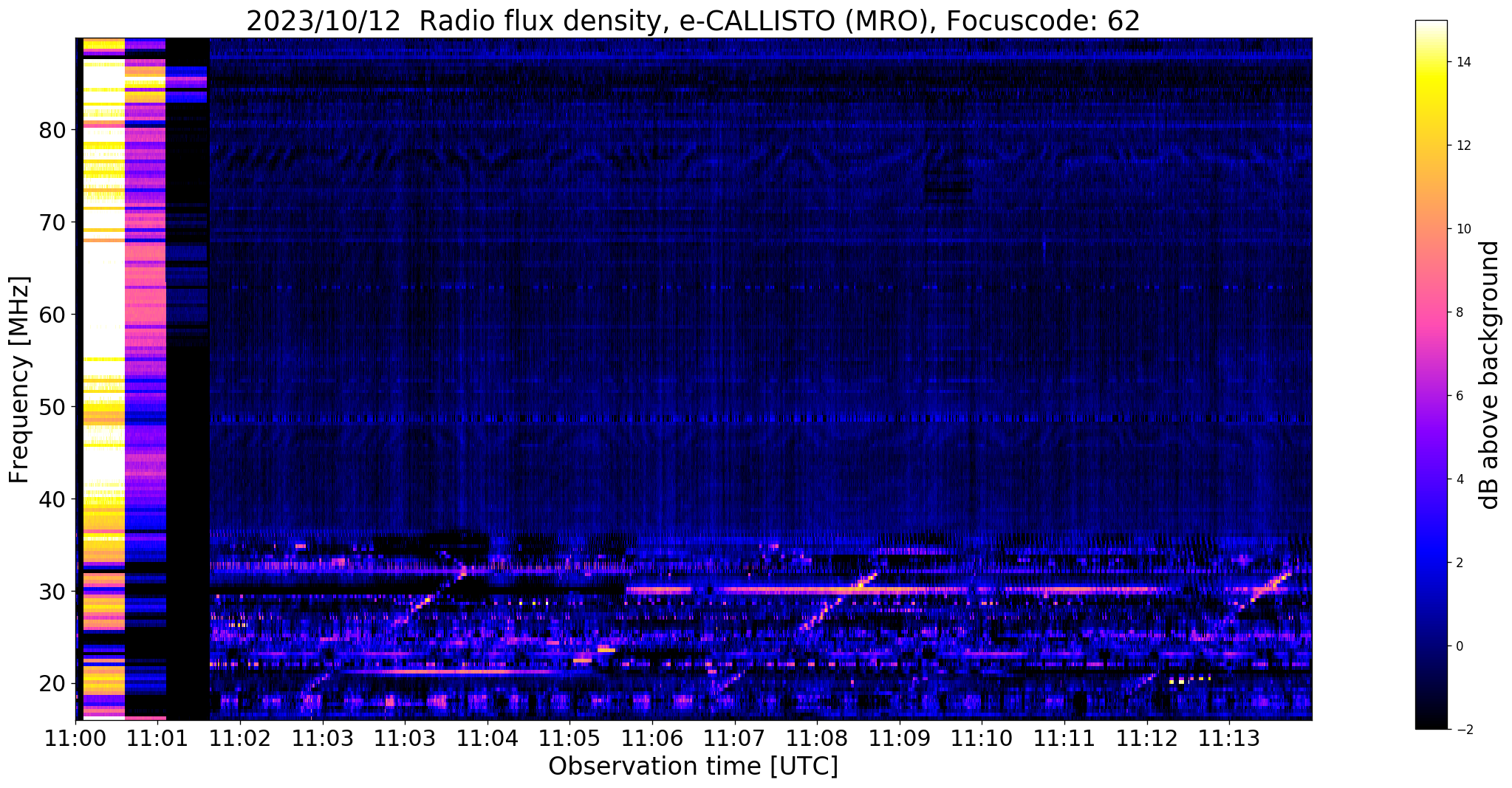Click the 50 MHz tick label

[52, 407]
